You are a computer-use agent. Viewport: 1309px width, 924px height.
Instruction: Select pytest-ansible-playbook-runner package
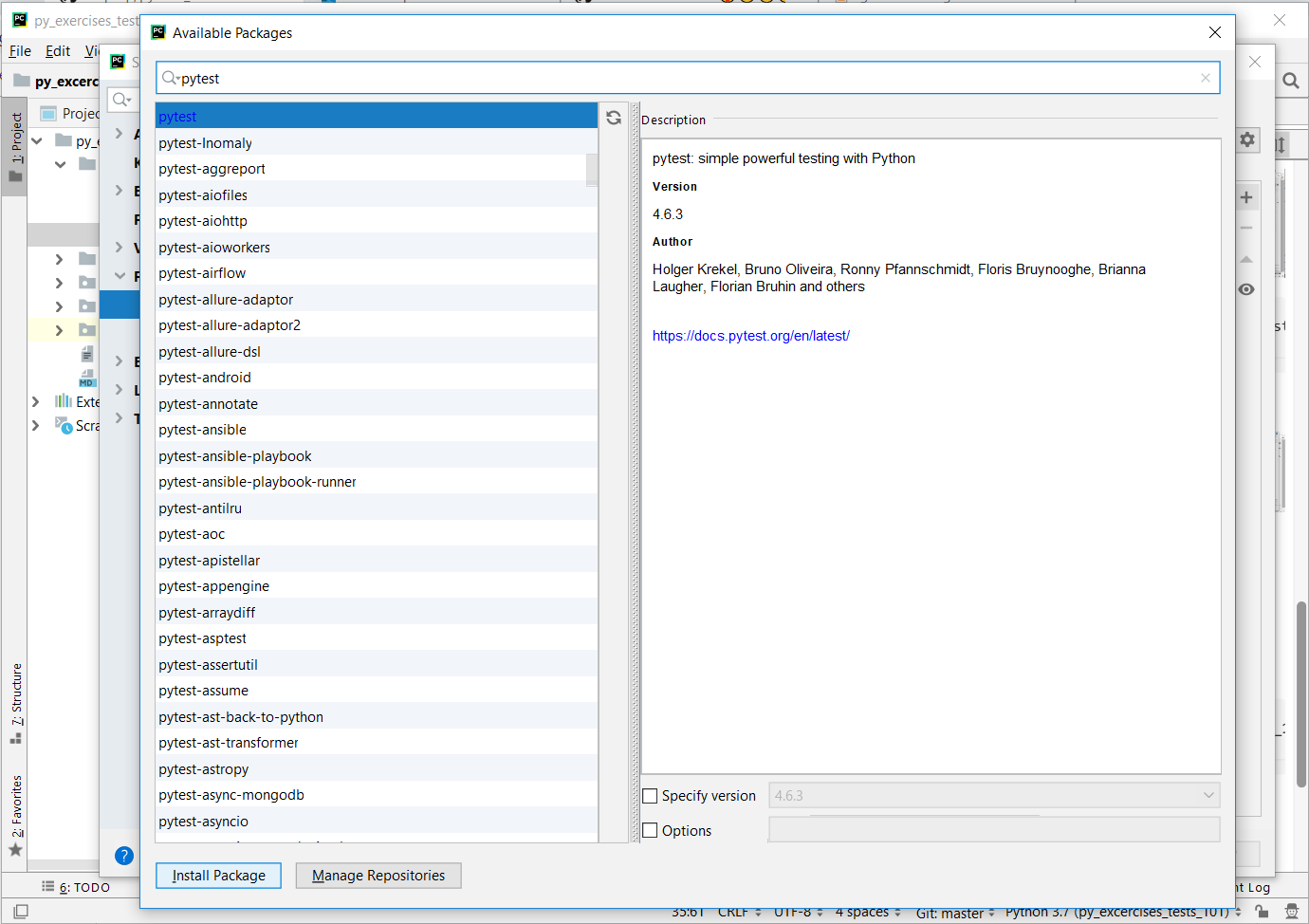(x=377, y=482)
